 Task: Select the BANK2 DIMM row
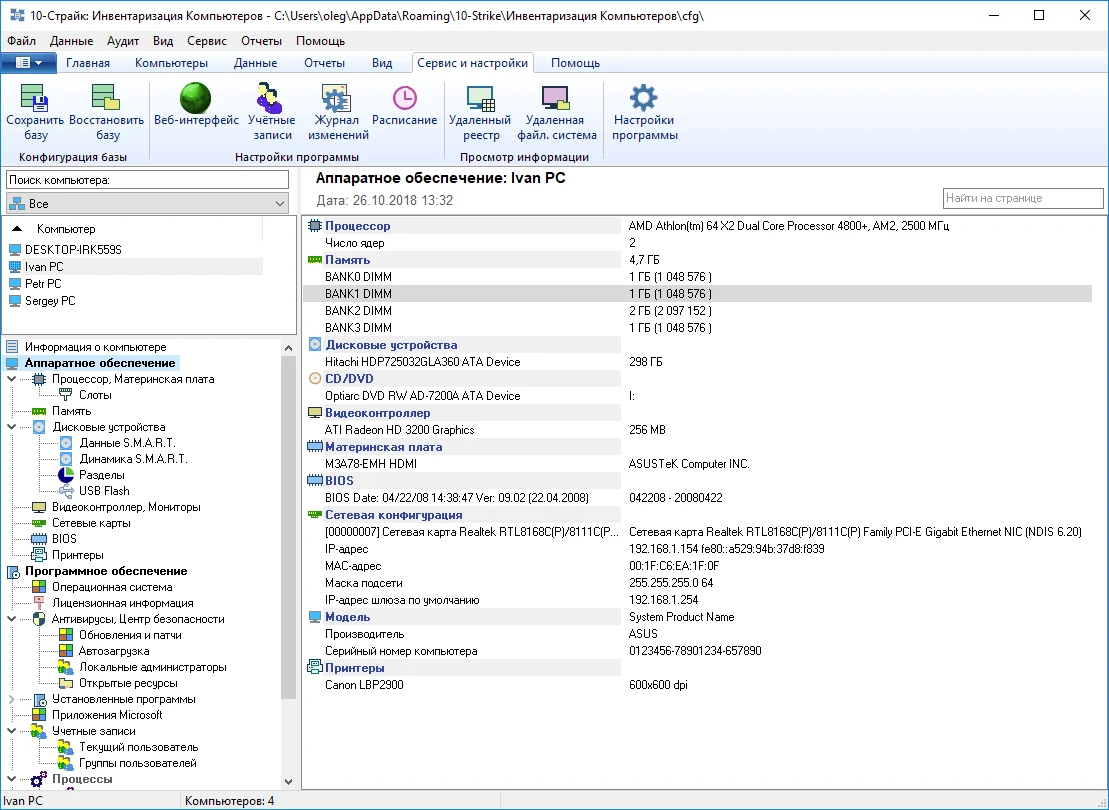click(697, 311)
